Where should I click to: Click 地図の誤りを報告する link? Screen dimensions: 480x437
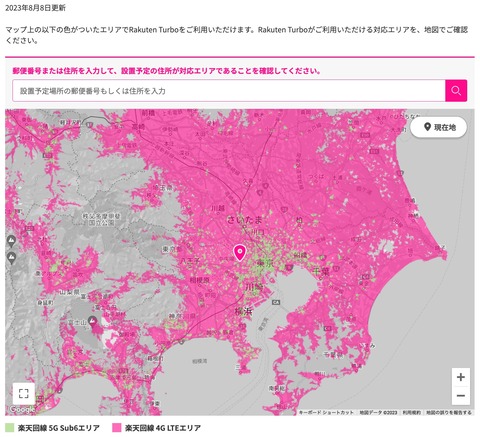tap(449, 413)
